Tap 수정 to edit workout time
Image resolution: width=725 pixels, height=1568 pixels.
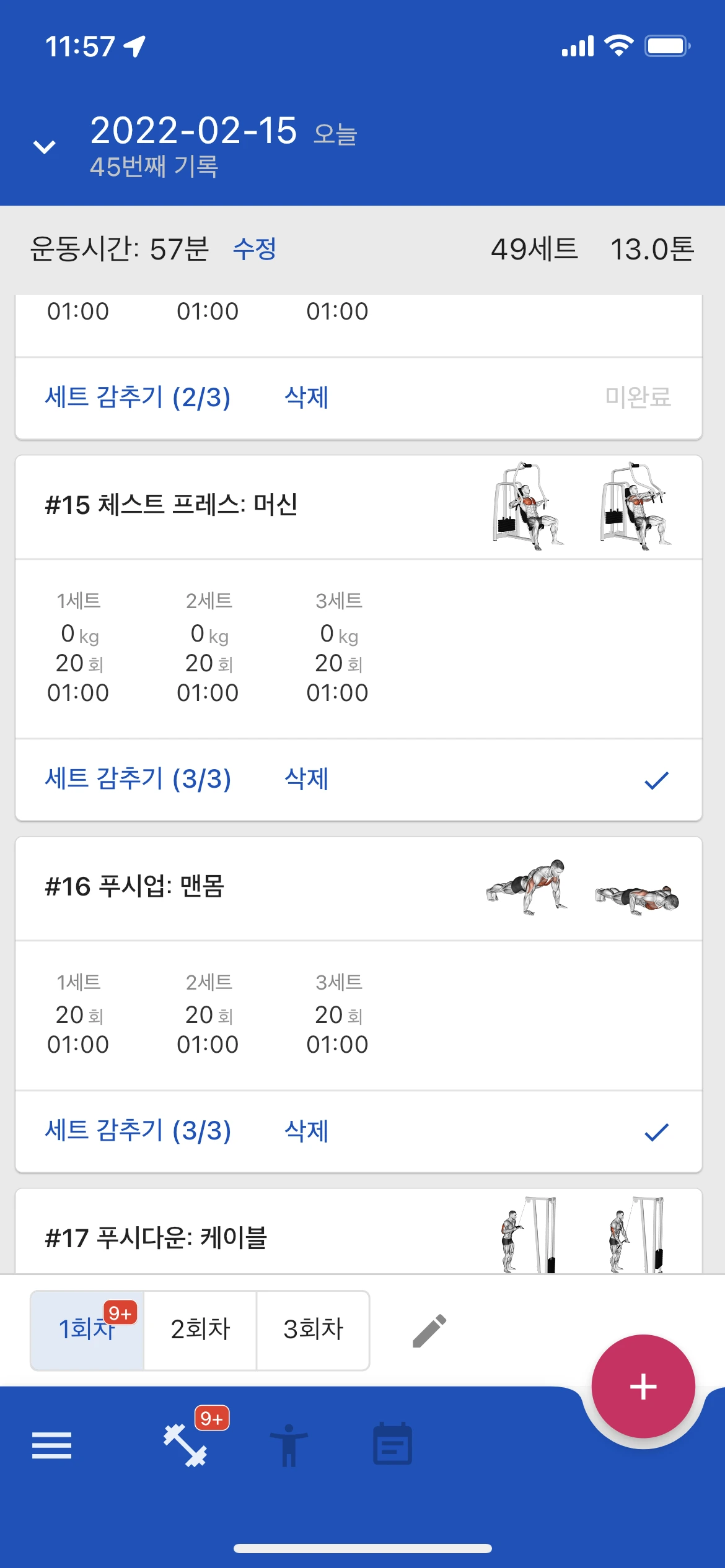coord(254,249)
